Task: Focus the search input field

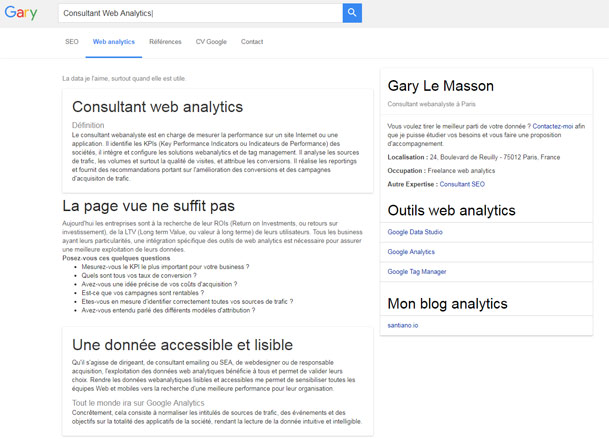Action: coord(200,13)
